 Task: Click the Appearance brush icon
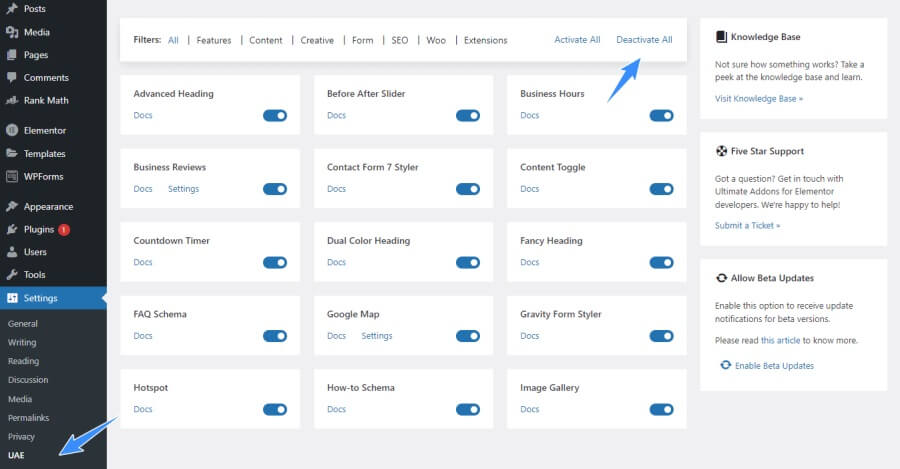tap(11, 206)
